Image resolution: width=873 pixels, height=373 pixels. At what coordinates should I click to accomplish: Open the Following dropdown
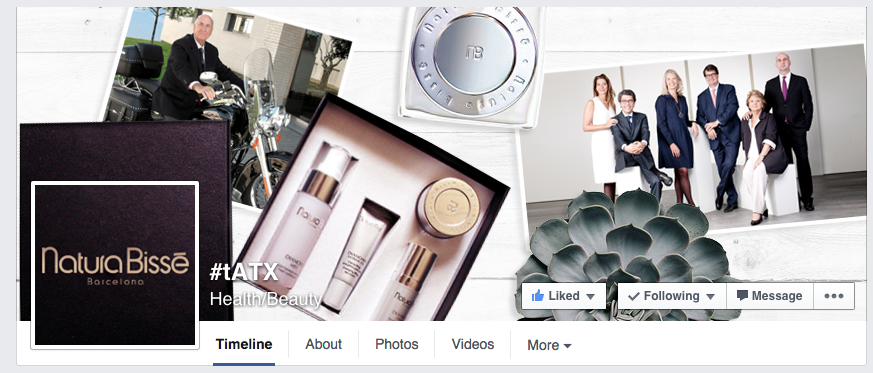[x=672, y=296]
